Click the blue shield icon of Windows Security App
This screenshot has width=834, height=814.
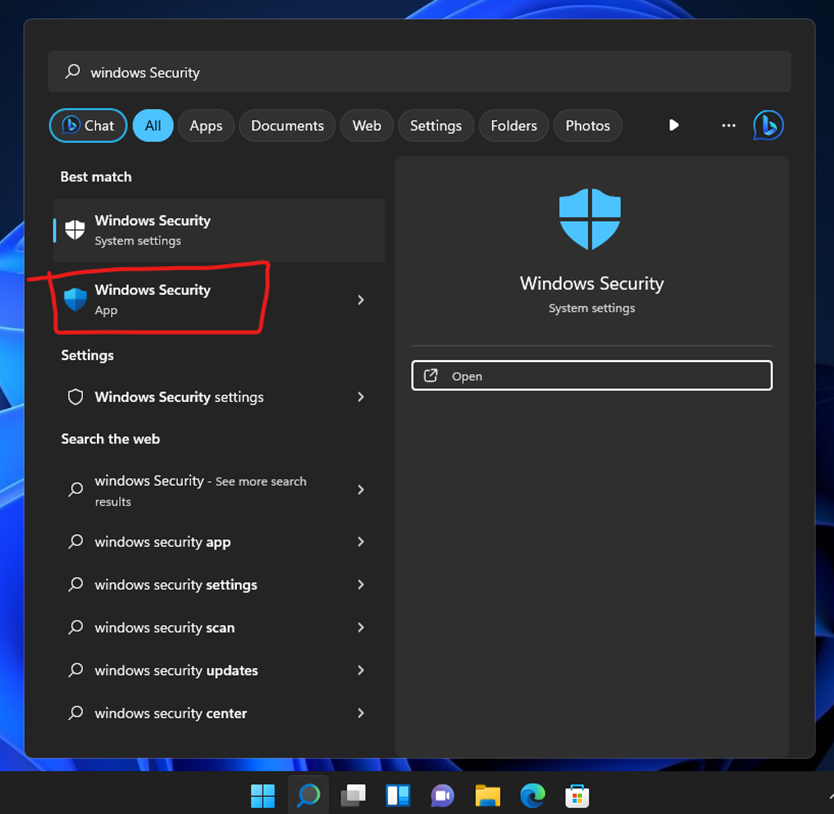coord(75,300)
